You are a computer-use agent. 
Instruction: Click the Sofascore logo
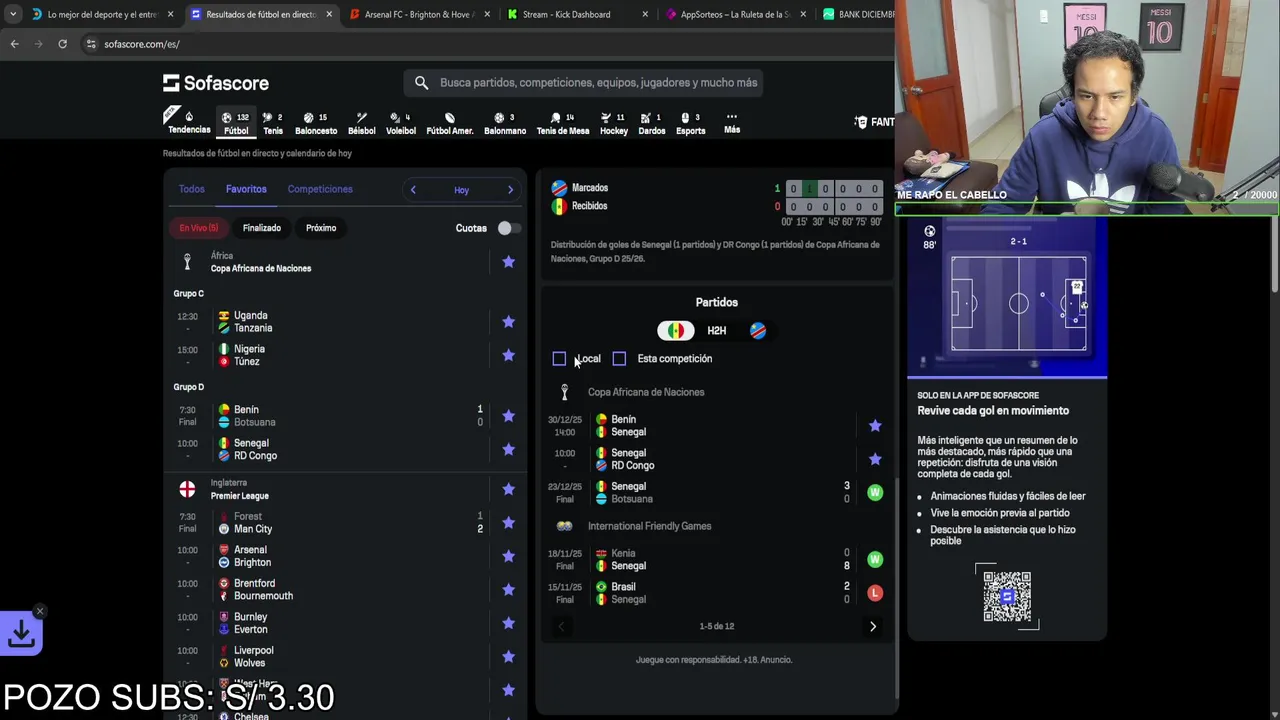(216, 83)
